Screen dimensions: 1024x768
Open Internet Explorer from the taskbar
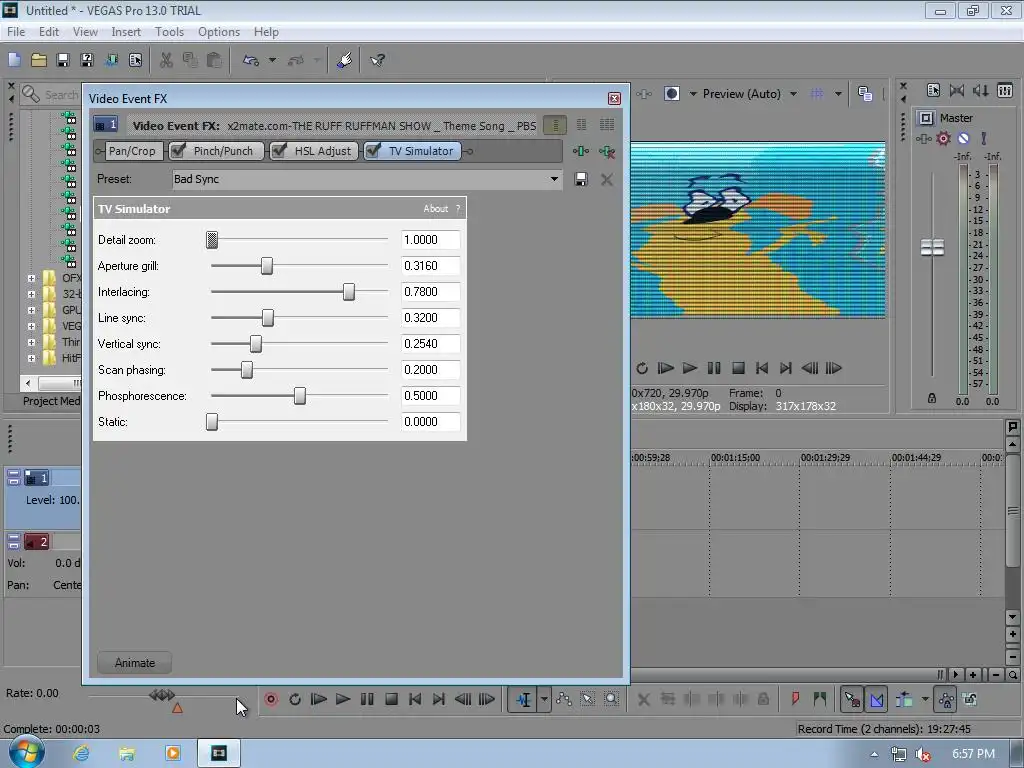[x=82, y=754]
